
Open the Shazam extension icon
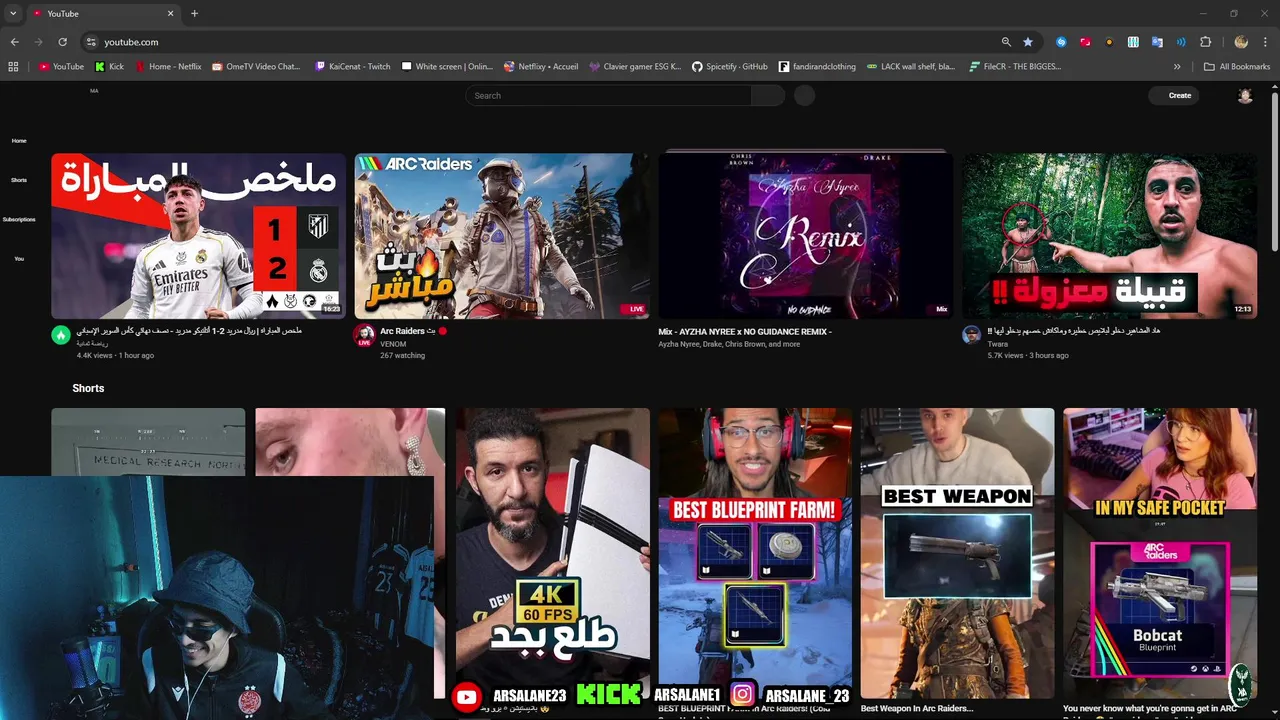(1061, 42)
